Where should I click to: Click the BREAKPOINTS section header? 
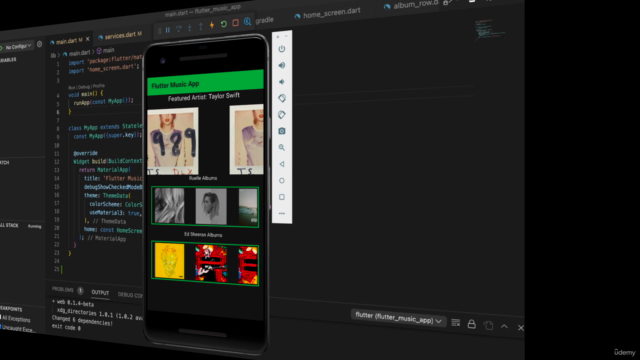(11, 309)
